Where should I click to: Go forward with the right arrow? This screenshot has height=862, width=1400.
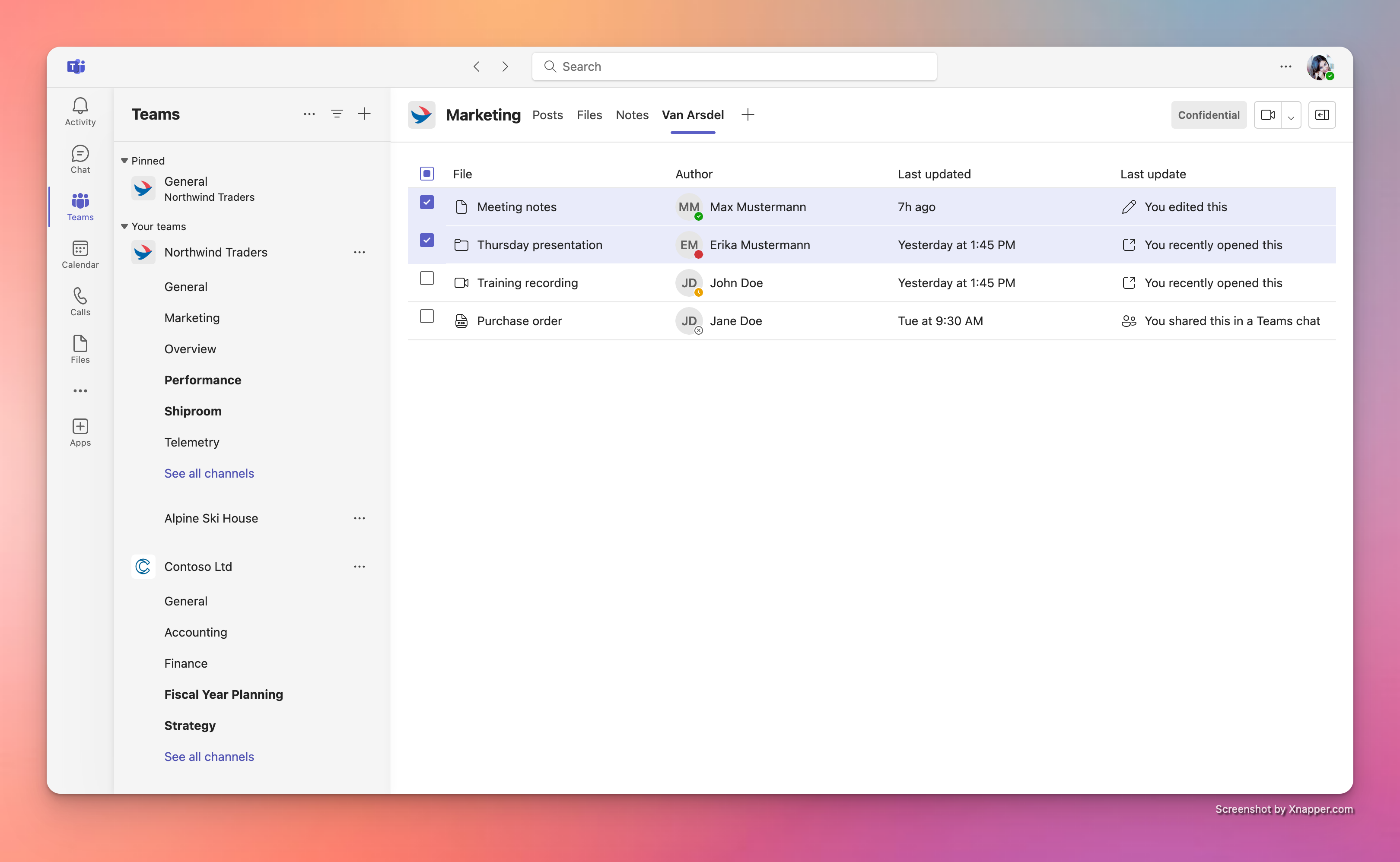click(x=505, y=67)
